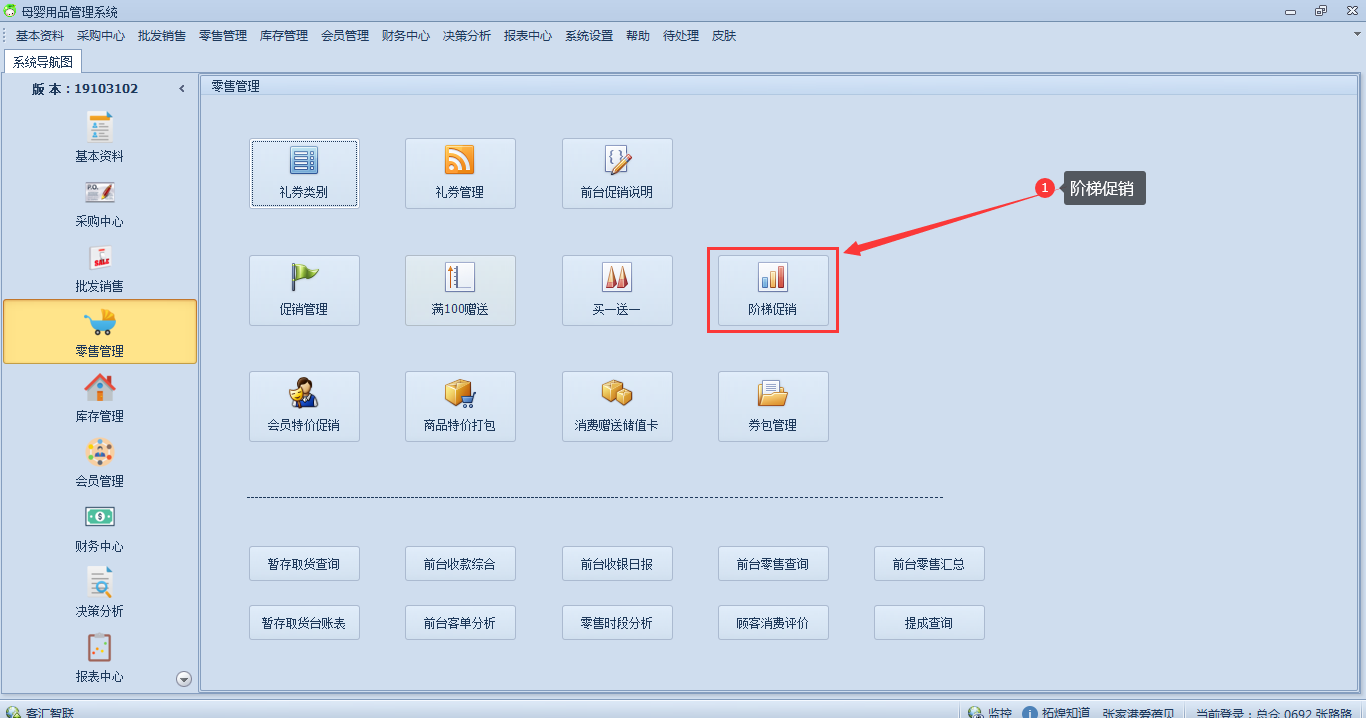Click the 监控 status bar icon
Image resolution: width=1366 pixels, height=718 pixels.
pos(976,712)
